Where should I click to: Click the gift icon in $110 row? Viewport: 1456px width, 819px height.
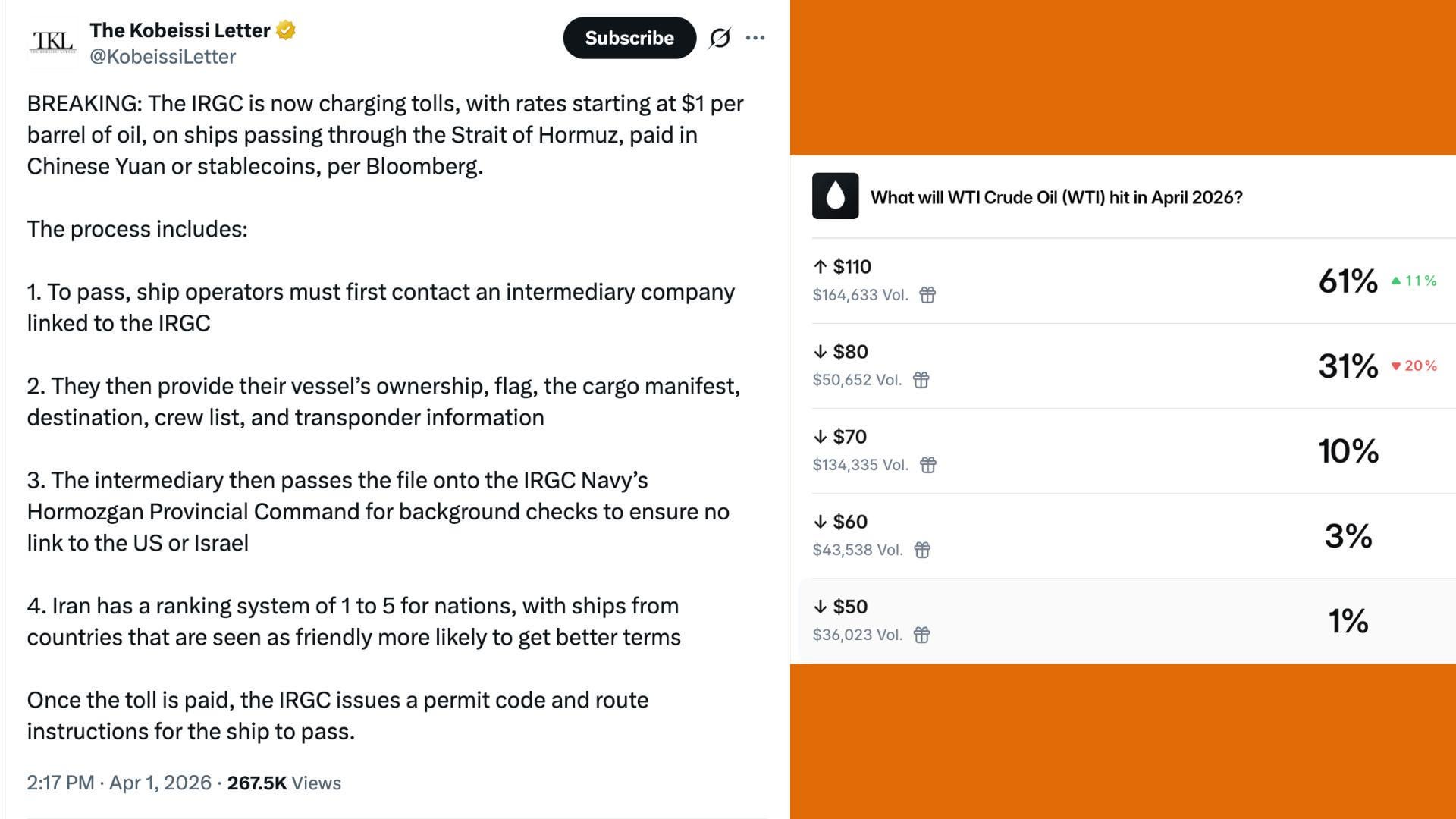pos(927,295)
